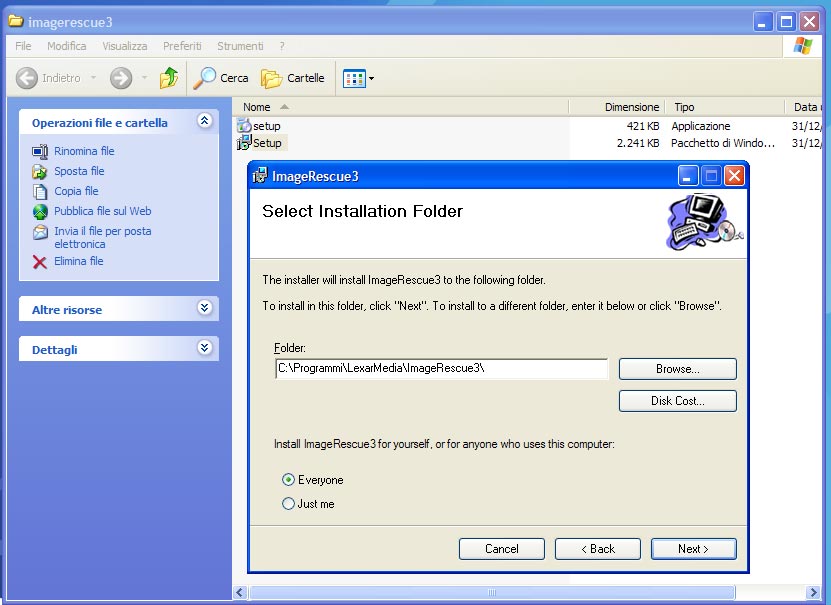831x605 pixels.
Task: Expand the Dettagli panel
Action: click(205, 349)
